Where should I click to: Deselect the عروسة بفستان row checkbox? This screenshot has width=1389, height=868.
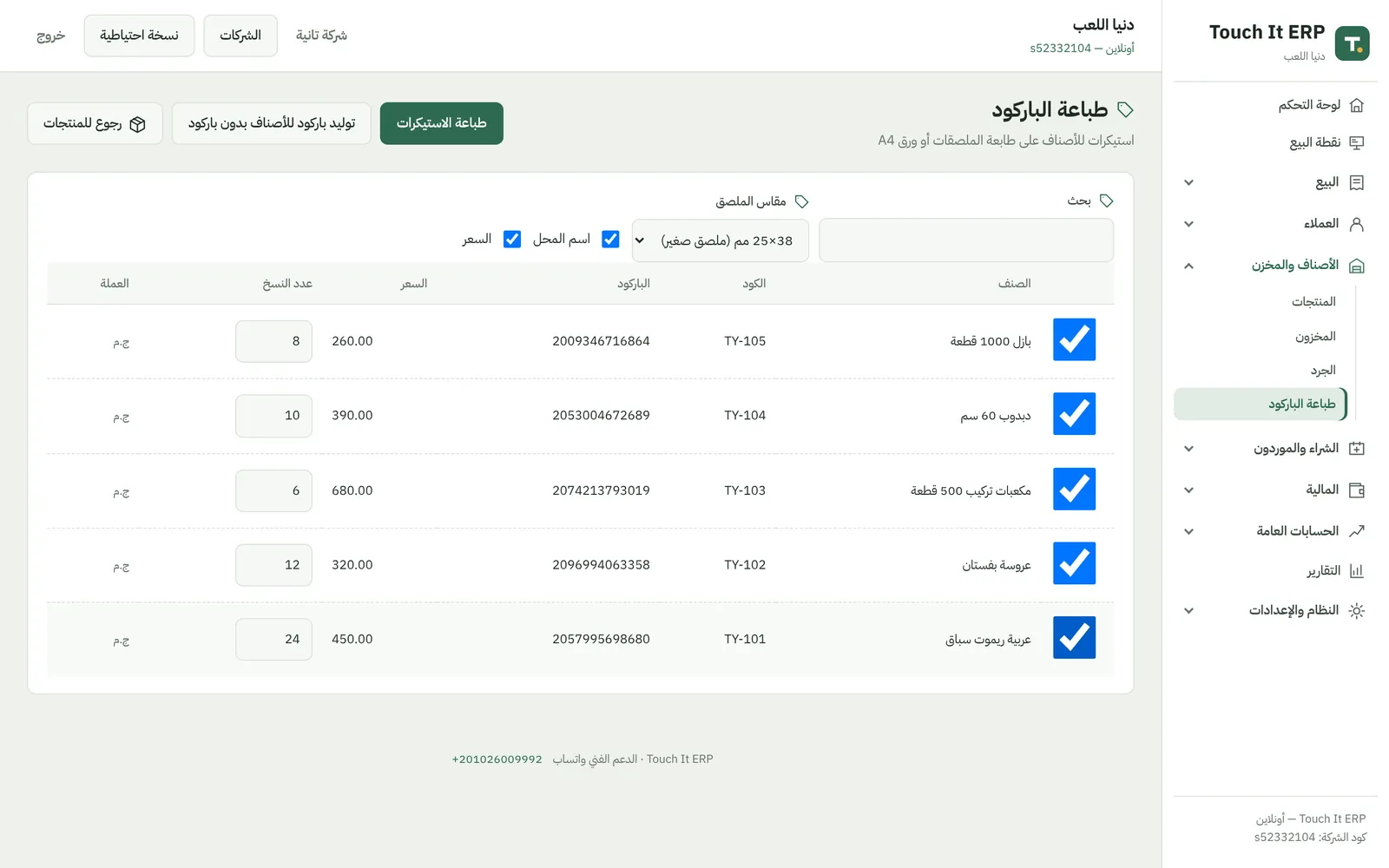(1074, 563)
